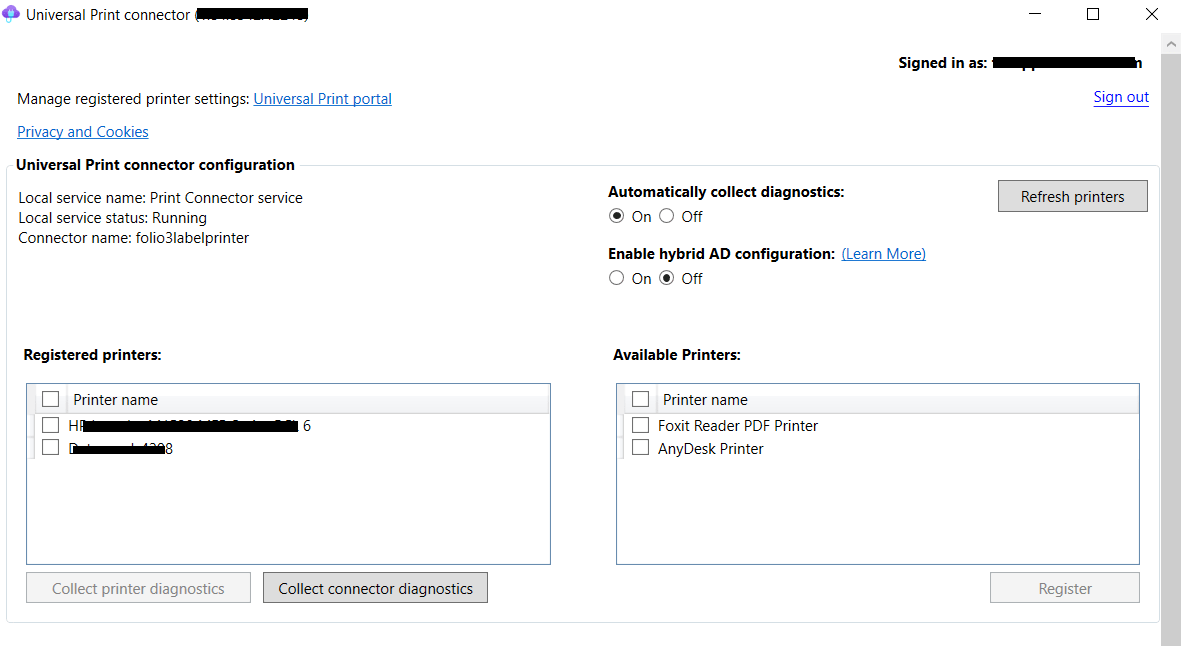Image resolution: width=1181 pixels, height=646 pixels.
Task: Check the Foxit Reader PDF Printer checkbox
Action: click(x=641, y=425)
